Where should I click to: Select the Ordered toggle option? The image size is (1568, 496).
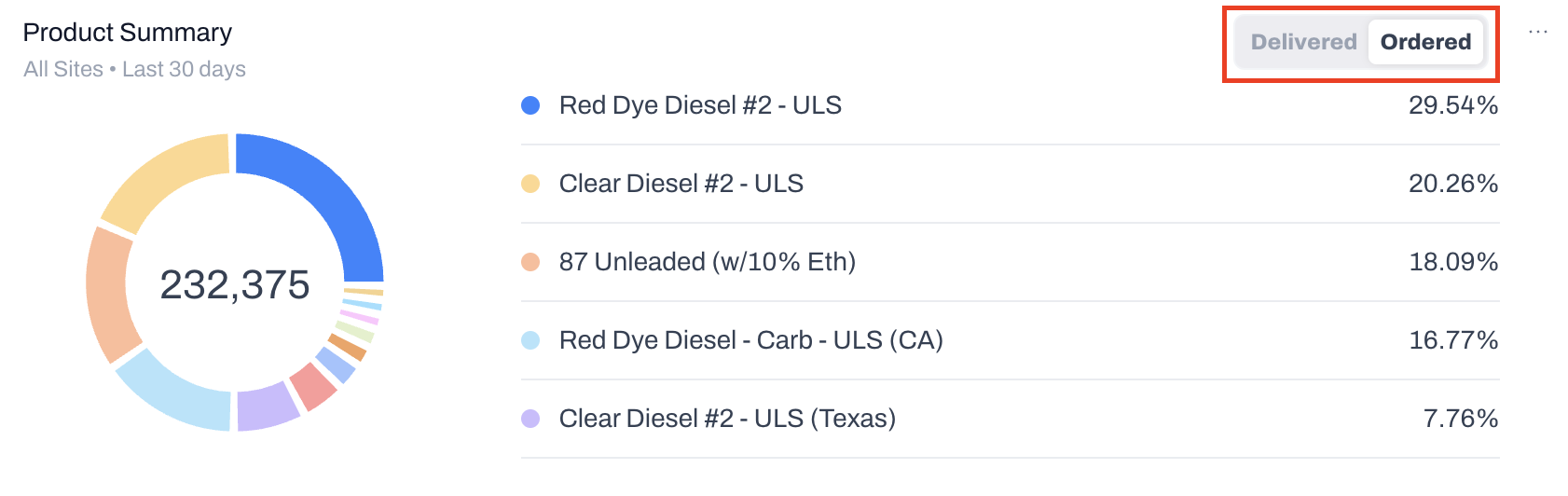coord(1425,42)
